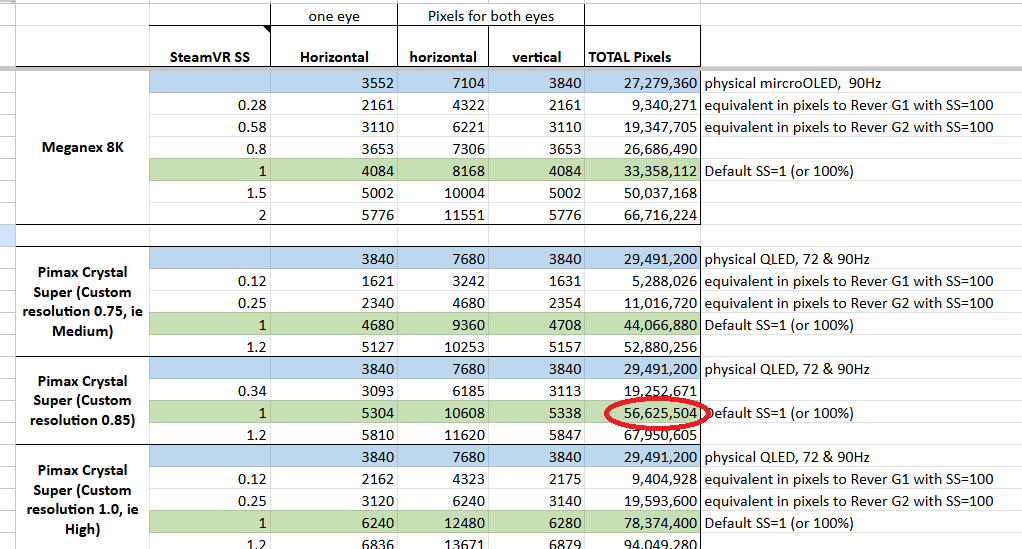1022x549 pixels.
Task: Click the "one eye" header cell
Action: 334,15
